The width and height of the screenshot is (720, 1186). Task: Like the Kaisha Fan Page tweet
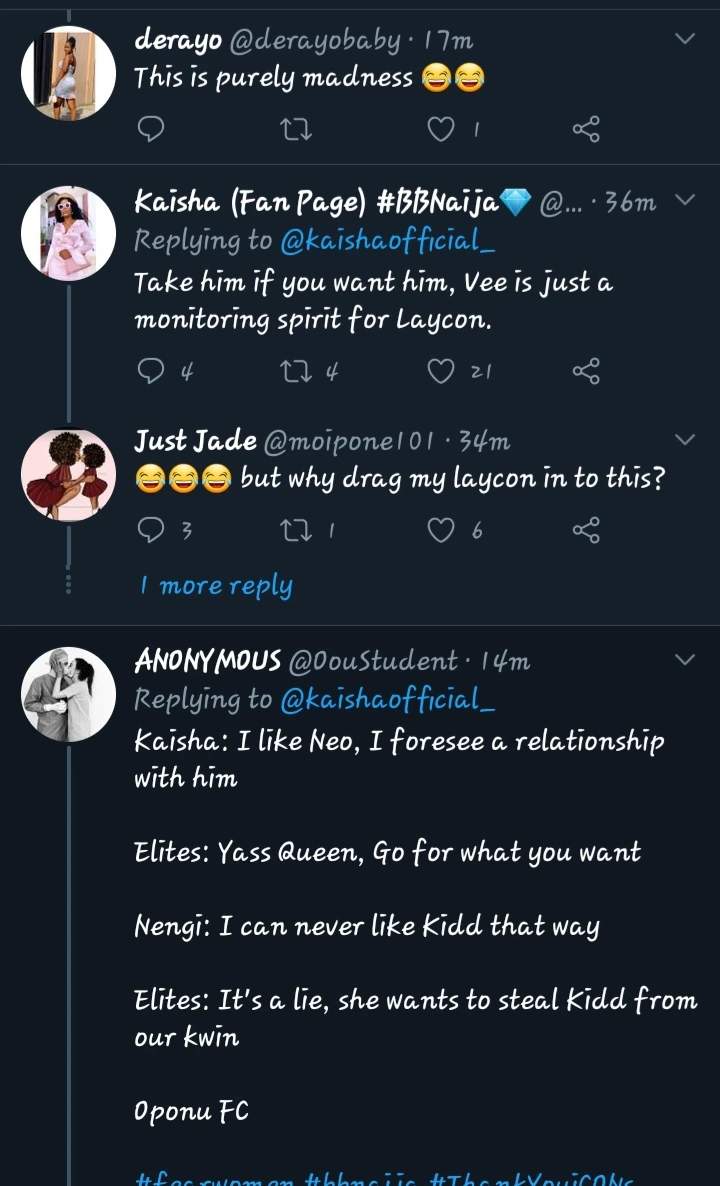tap(441, 372)
